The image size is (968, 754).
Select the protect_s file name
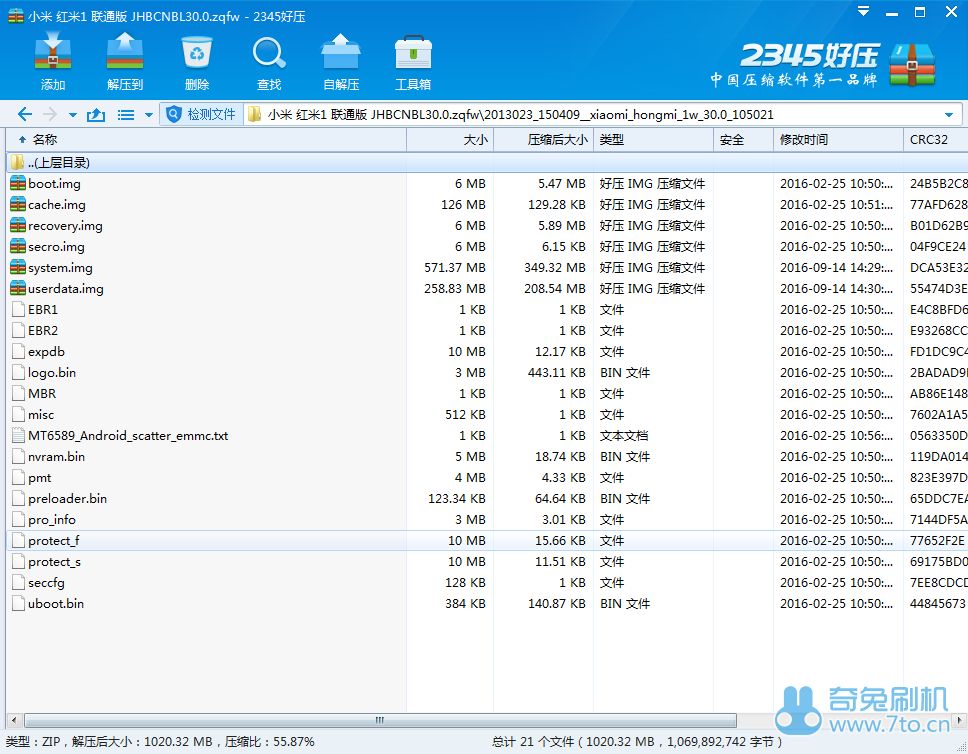54,562
